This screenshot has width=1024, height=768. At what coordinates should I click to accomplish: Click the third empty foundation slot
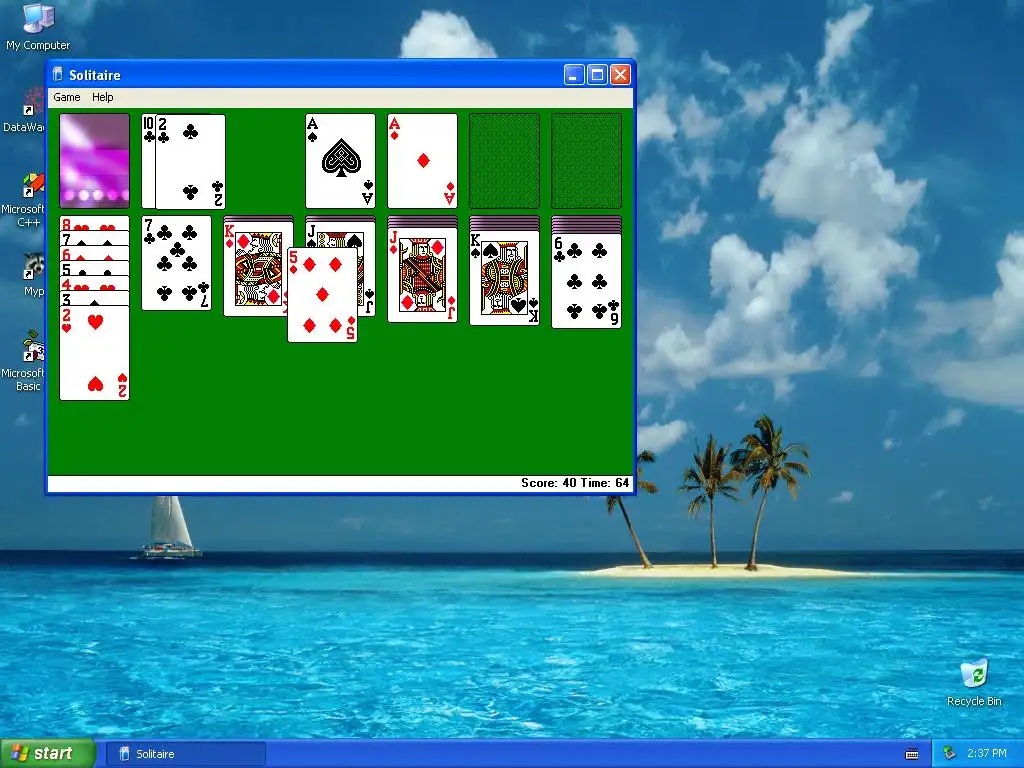pyautogui.click(x=504, y=161)
